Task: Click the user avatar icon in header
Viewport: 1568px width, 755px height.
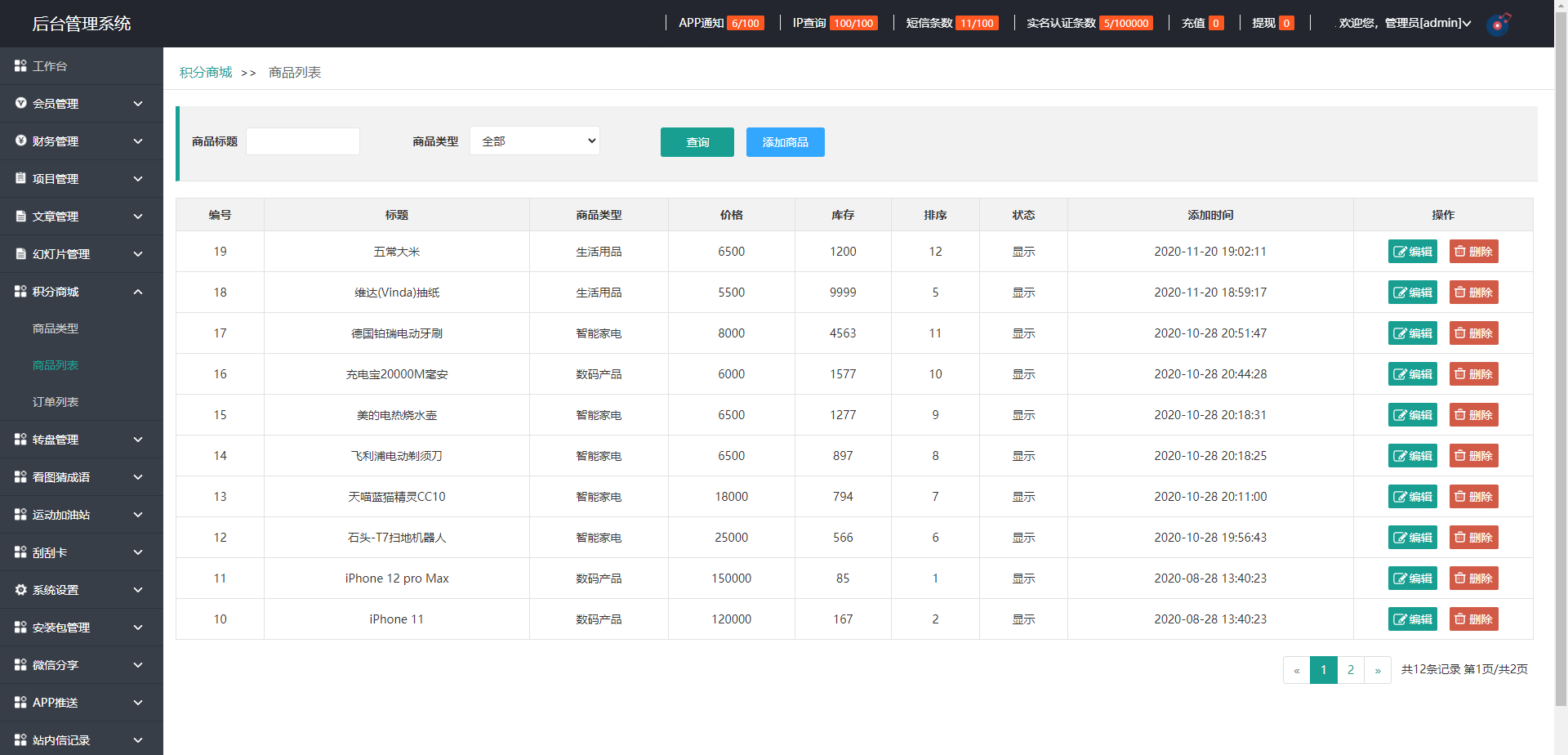Action: tap(1499, 24)
